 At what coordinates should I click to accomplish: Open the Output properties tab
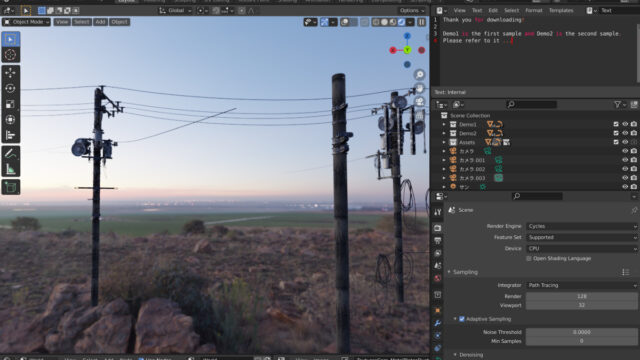(x=438, y=241)
